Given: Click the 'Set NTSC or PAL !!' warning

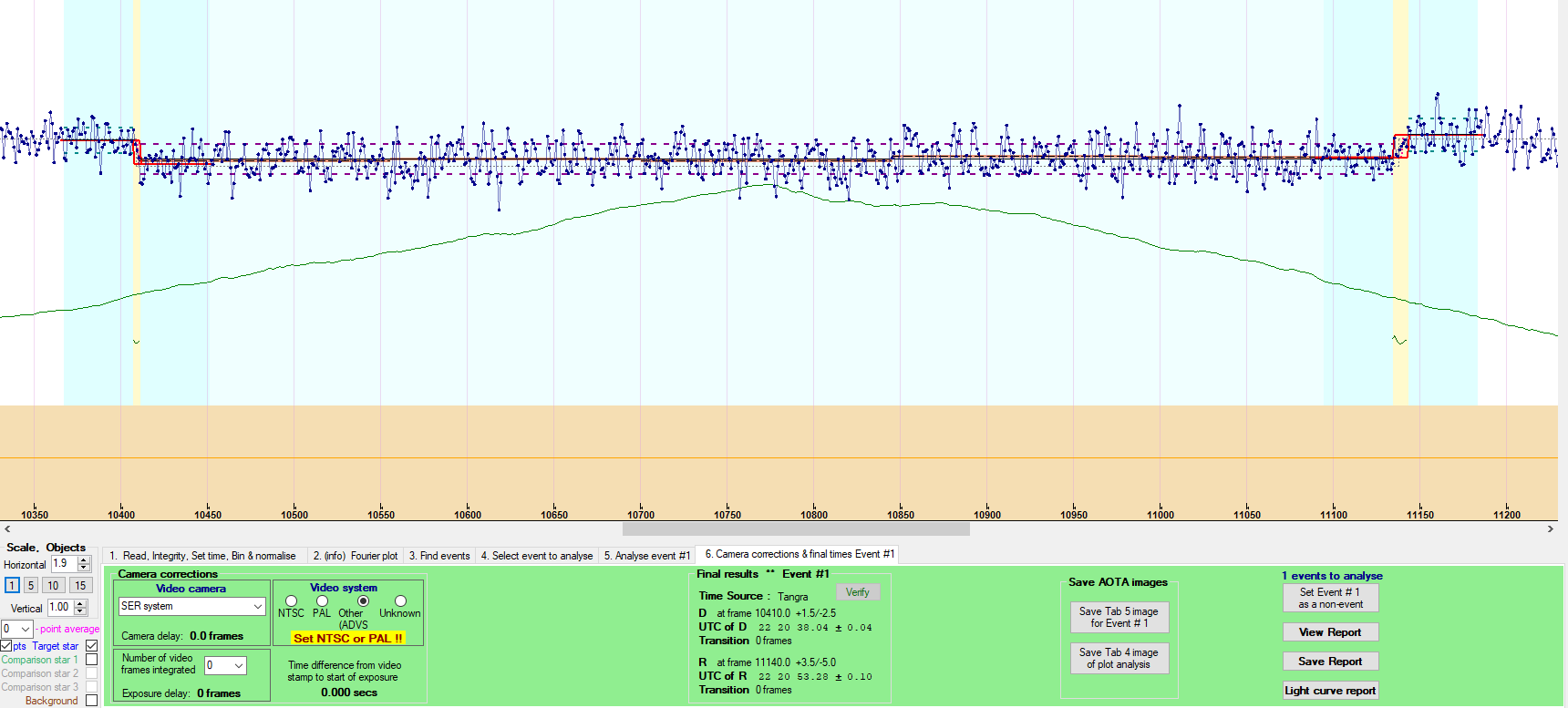Looking at the screenshot, I should 348,638.
